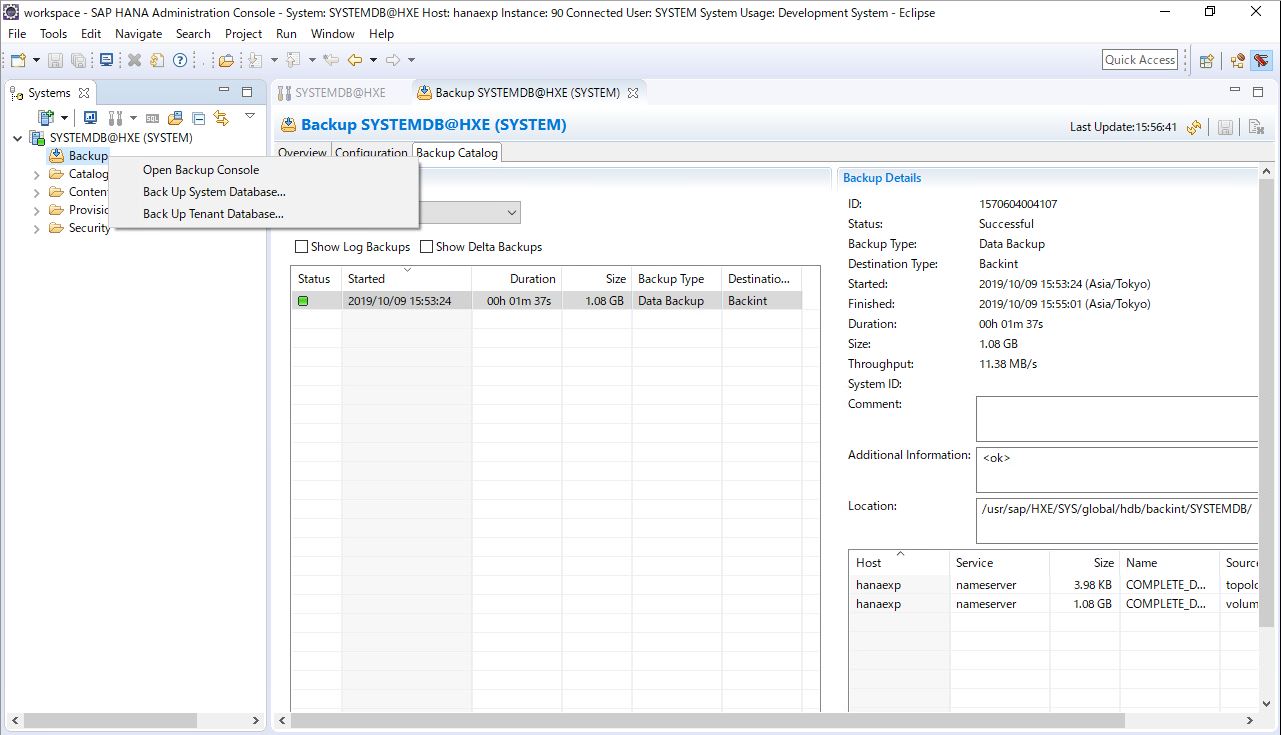Image resolution: width=1281 pixels, height=735 pixels.
Task: Select the Administration Console perspective icon
Action: point(1261,60)
